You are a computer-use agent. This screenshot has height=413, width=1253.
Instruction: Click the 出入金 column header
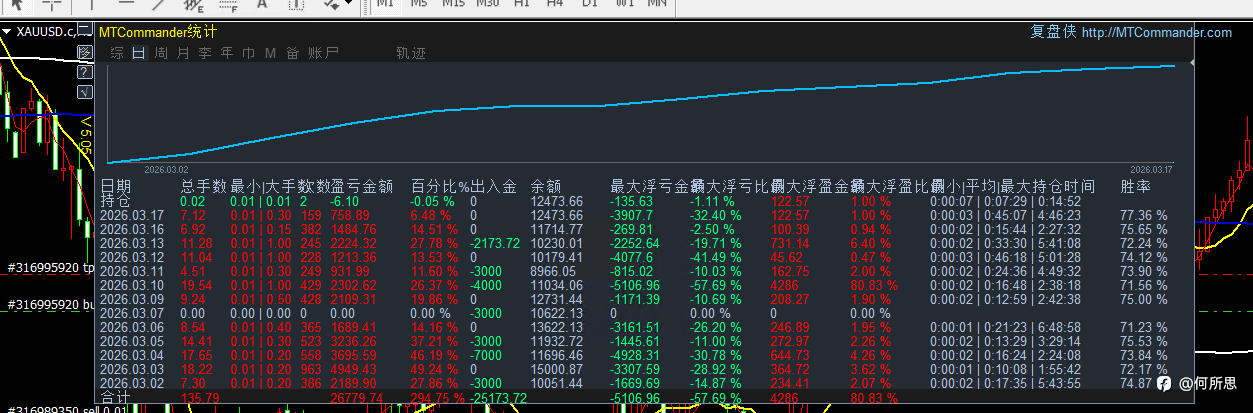click(493, 186)
